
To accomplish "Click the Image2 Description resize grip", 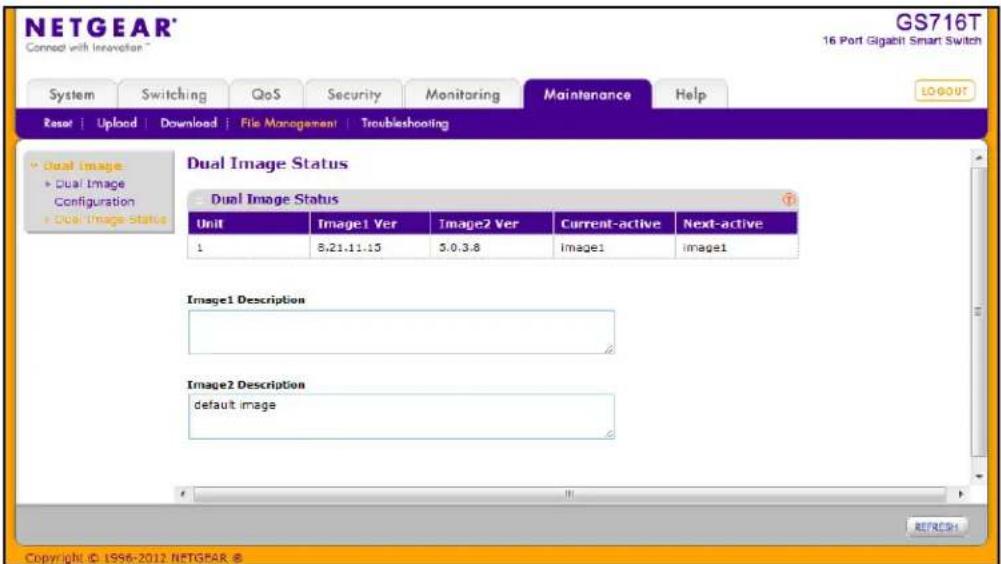I will click(609, 434).
